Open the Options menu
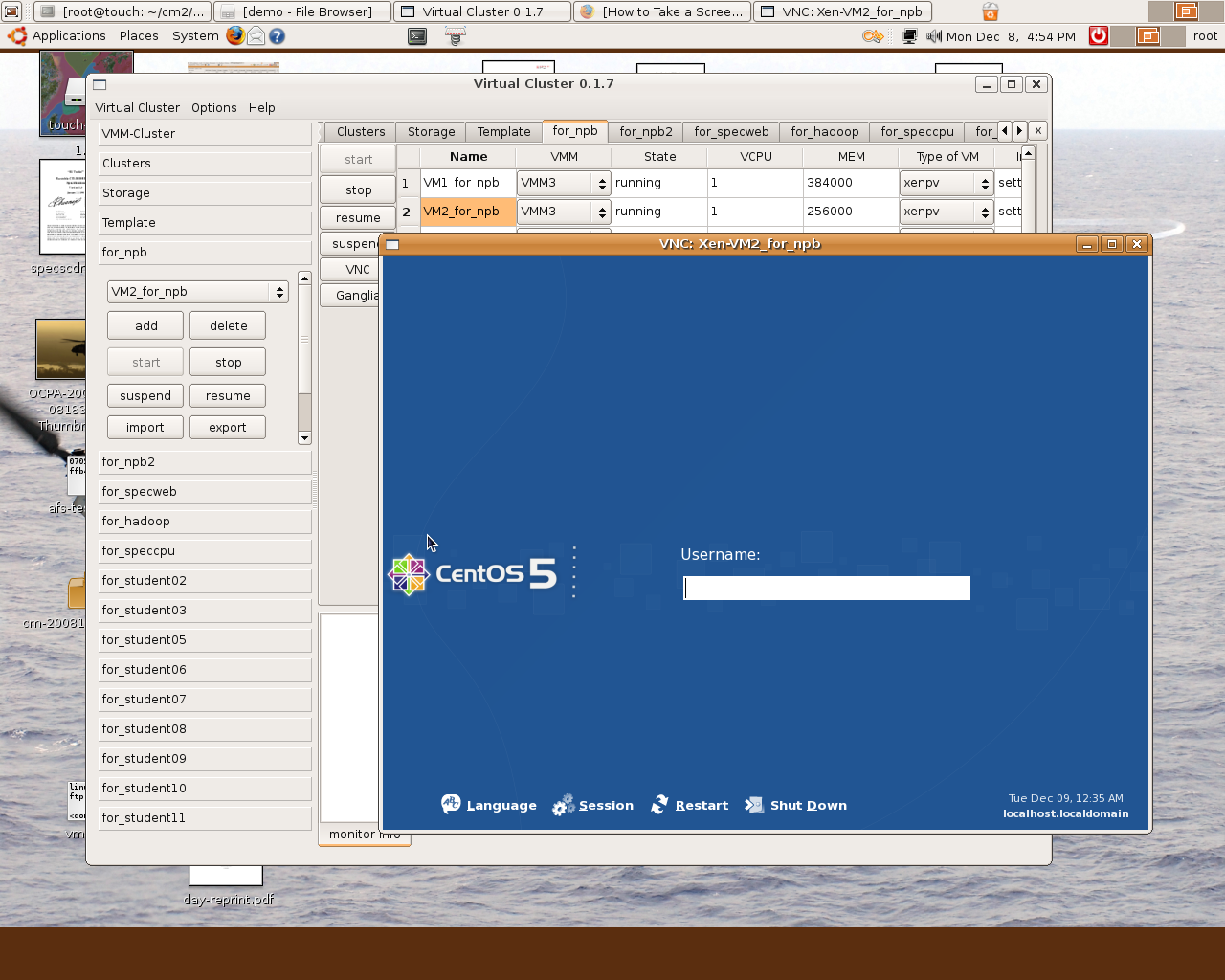 tap(213, 108)
